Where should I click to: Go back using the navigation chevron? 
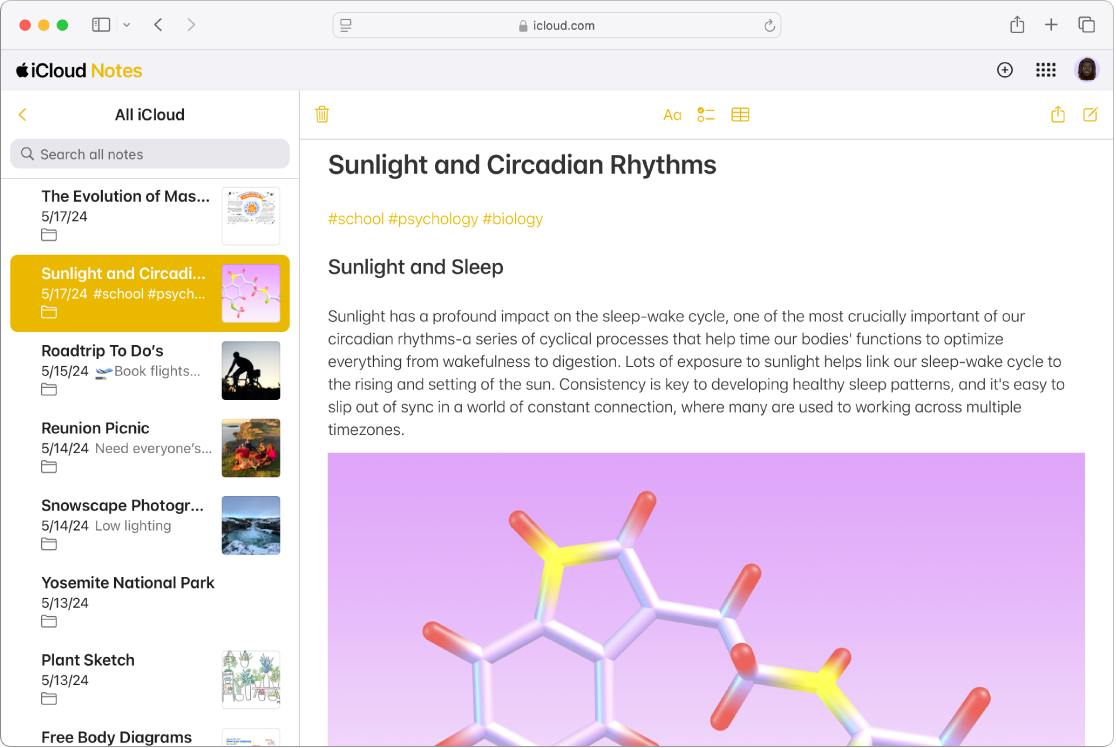pos(158,24)
